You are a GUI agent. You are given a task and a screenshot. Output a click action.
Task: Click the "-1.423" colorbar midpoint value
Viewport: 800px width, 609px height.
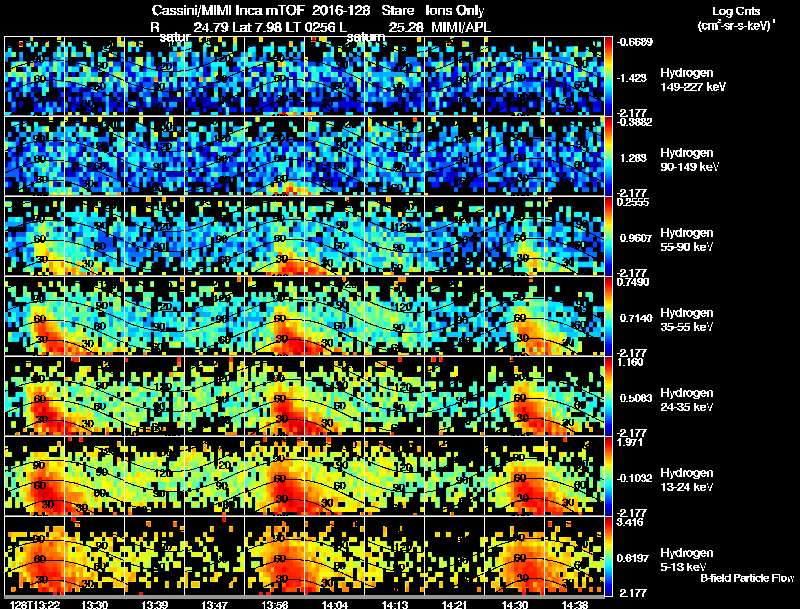[x=632, y=78]
